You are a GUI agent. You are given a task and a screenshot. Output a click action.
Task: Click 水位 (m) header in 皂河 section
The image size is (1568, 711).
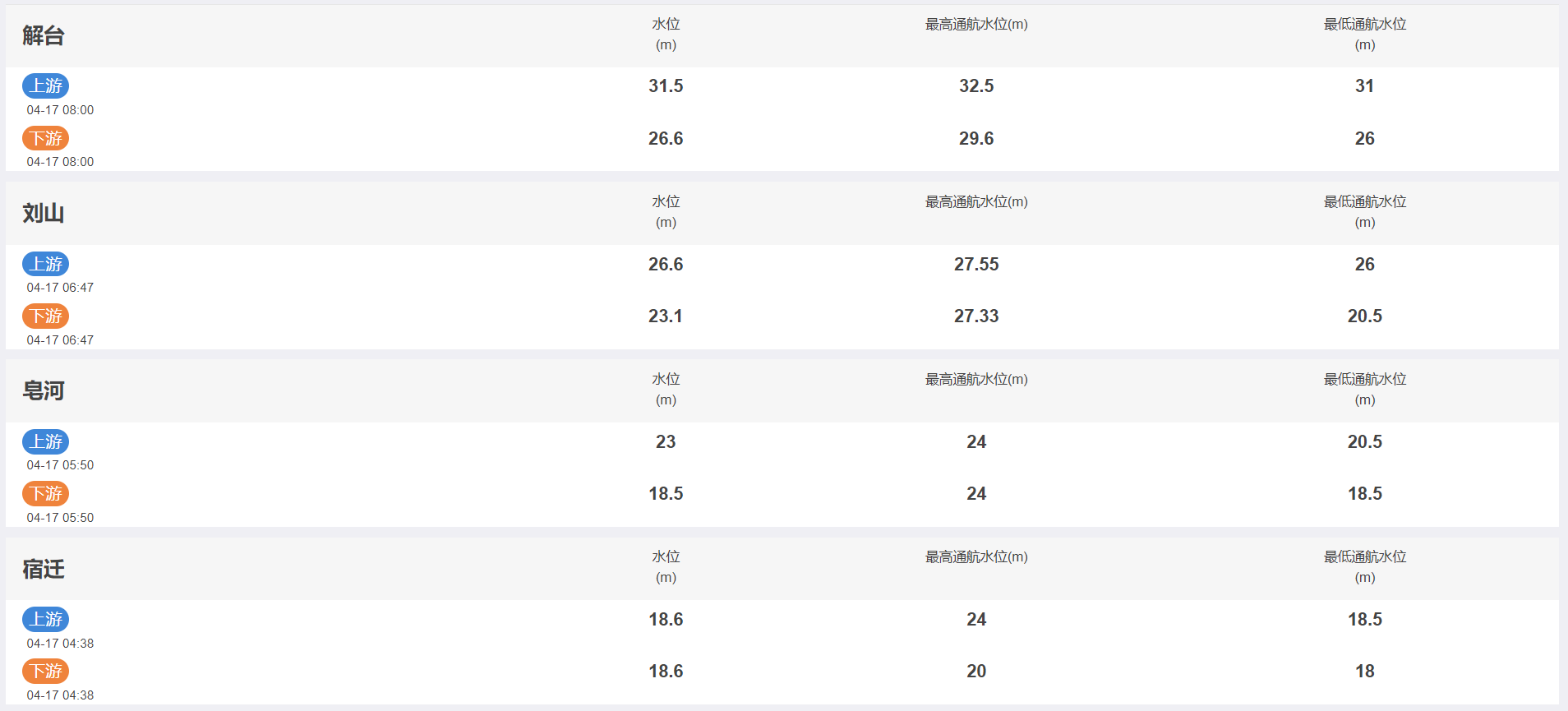click(x=666, y=389)
